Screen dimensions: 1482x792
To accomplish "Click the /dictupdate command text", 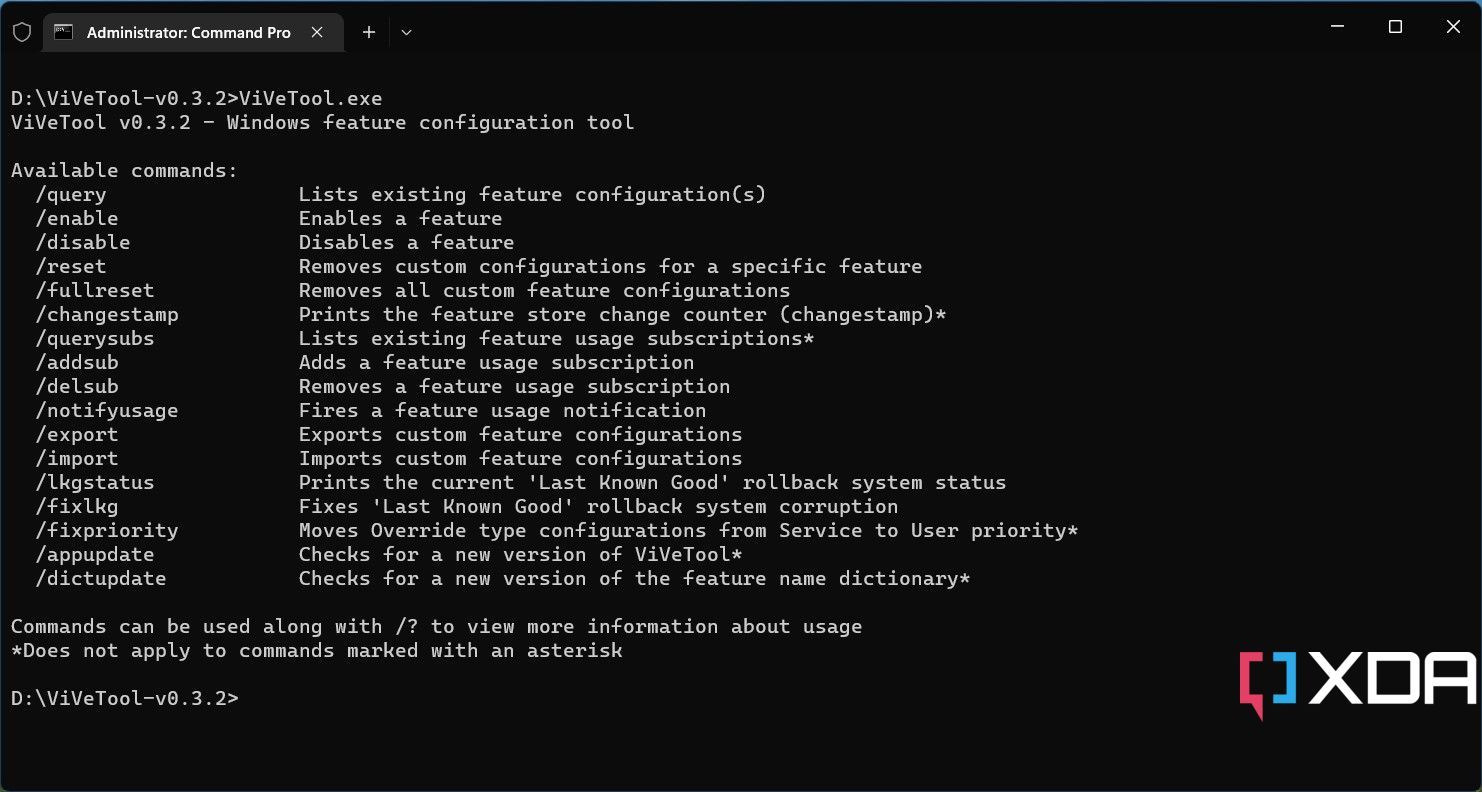I will 101,579.
